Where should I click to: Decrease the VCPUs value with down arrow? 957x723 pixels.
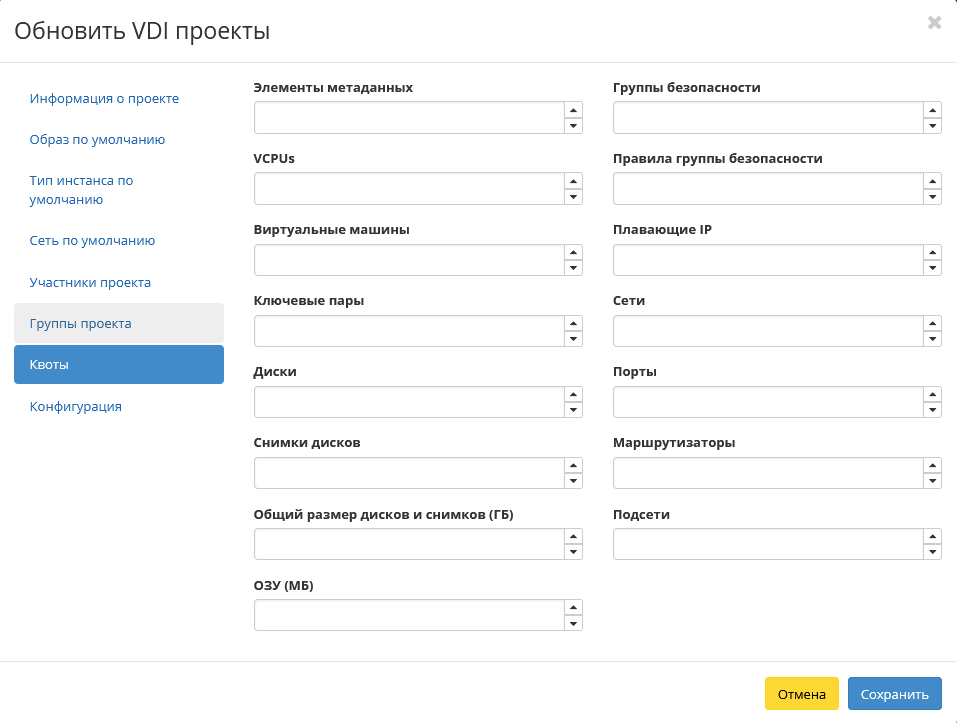[x=573, y=196]
